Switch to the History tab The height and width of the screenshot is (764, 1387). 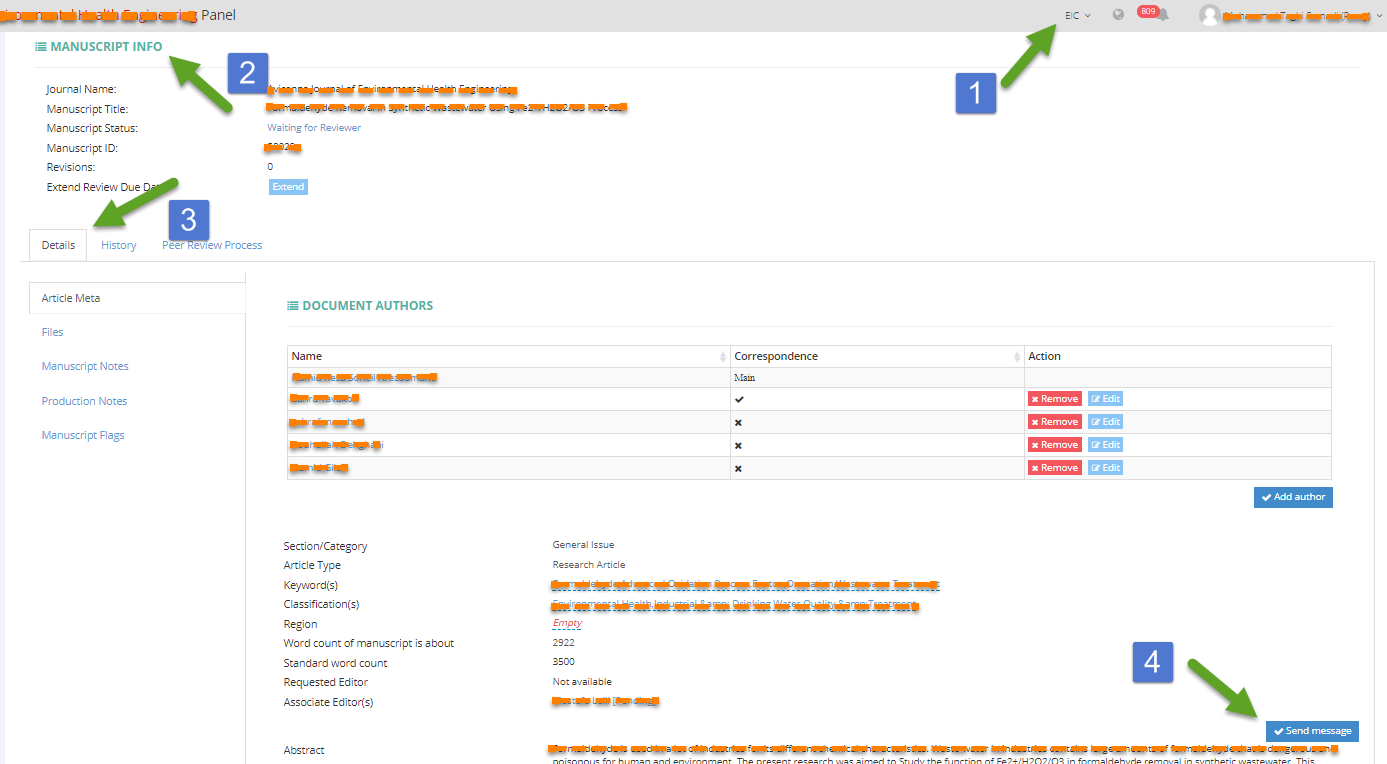click(x=119, y=245)
